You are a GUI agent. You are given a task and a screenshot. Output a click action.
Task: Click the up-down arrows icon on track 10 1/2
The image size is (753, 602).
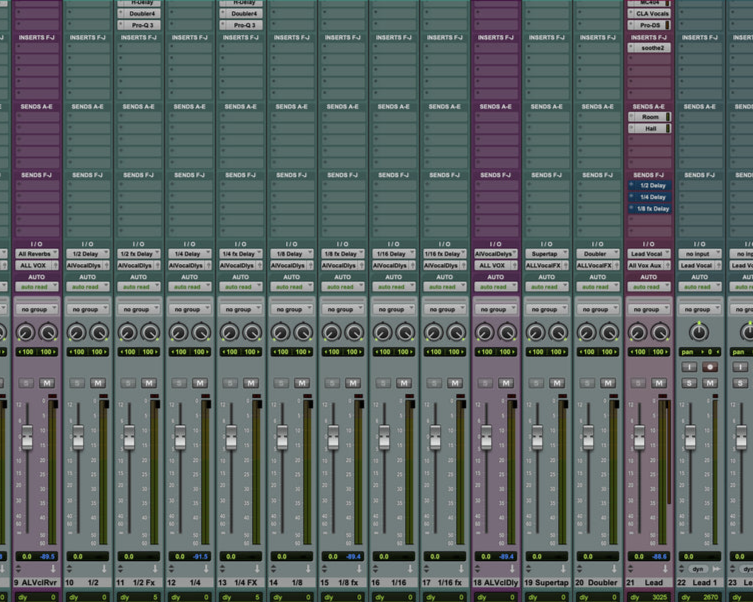tap(69, 569)
